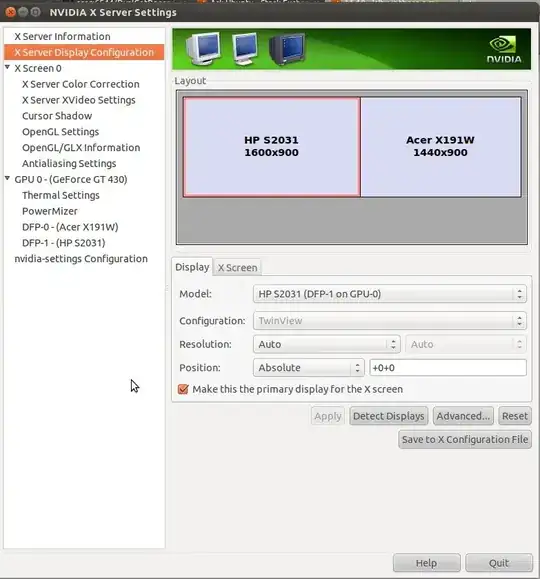
Task: Open the Position Absolute dropdown
Action: [x=309, y=368]
